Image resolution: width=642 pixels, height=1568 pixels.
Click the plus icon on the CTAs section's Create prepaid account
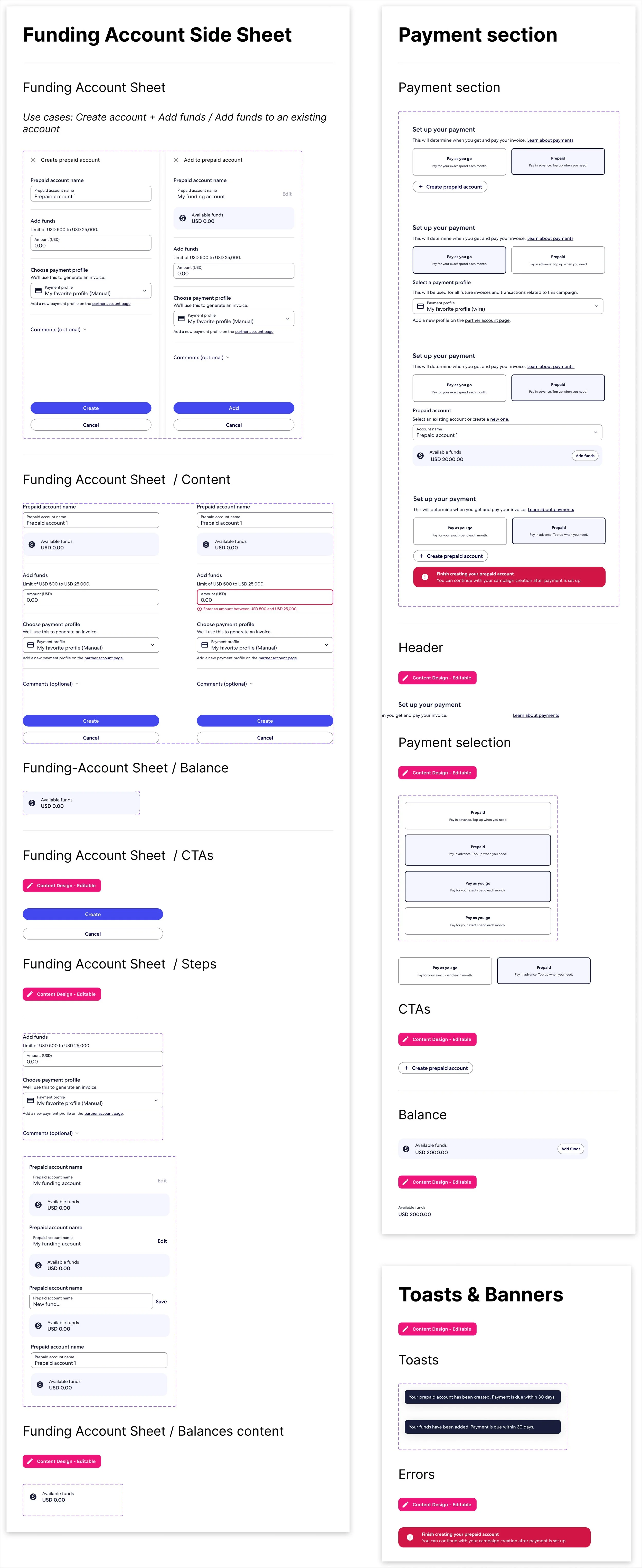406,1068
